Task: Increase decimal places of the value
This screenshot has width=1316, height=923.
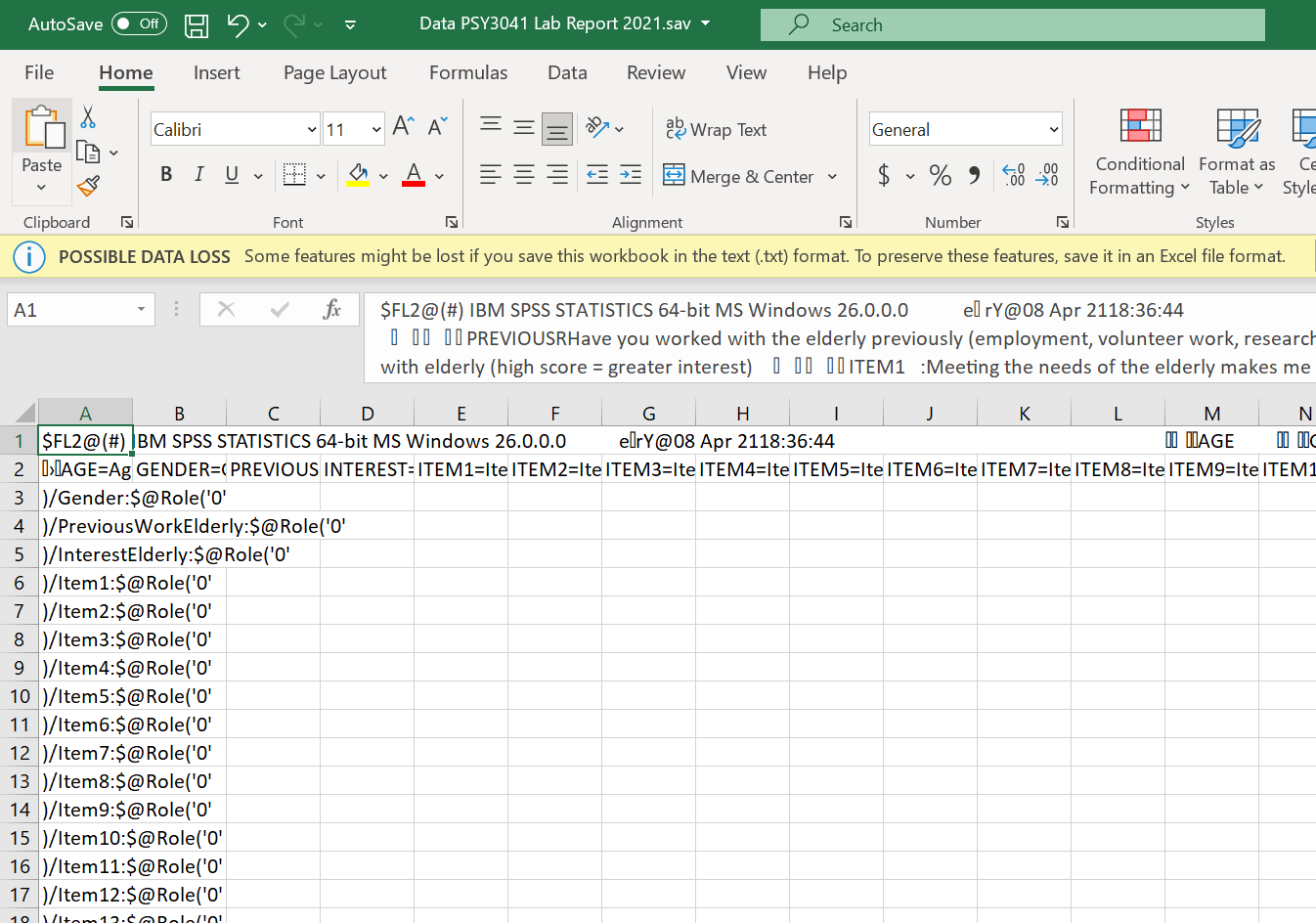Action: pyautogui.click(x=1012, y=176)
